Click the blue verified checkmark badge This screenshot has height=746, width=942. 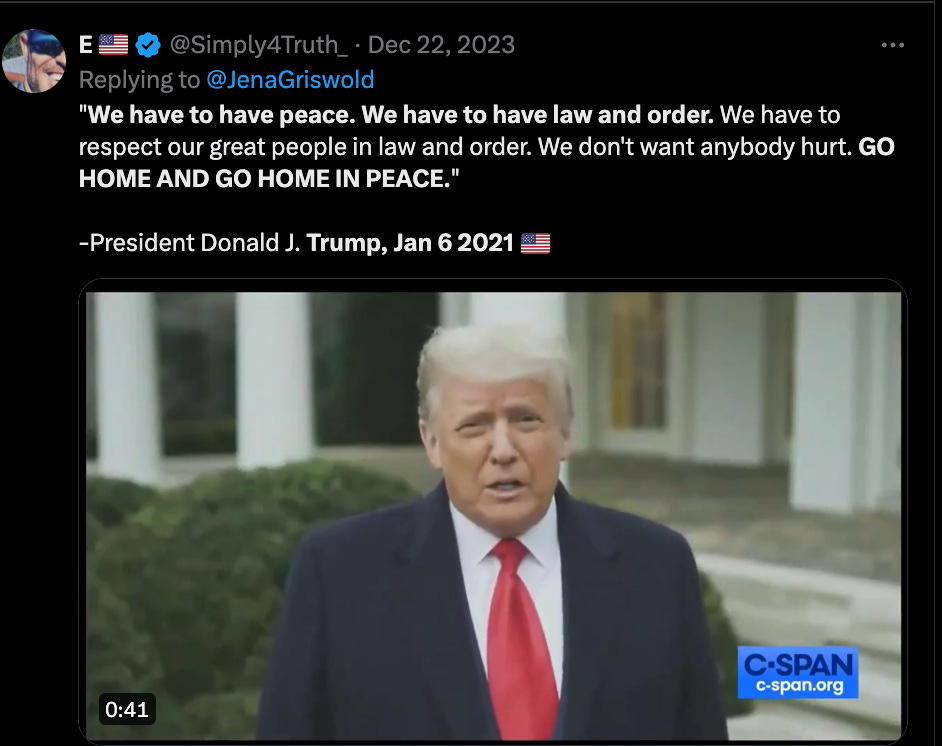click(148, 45)
